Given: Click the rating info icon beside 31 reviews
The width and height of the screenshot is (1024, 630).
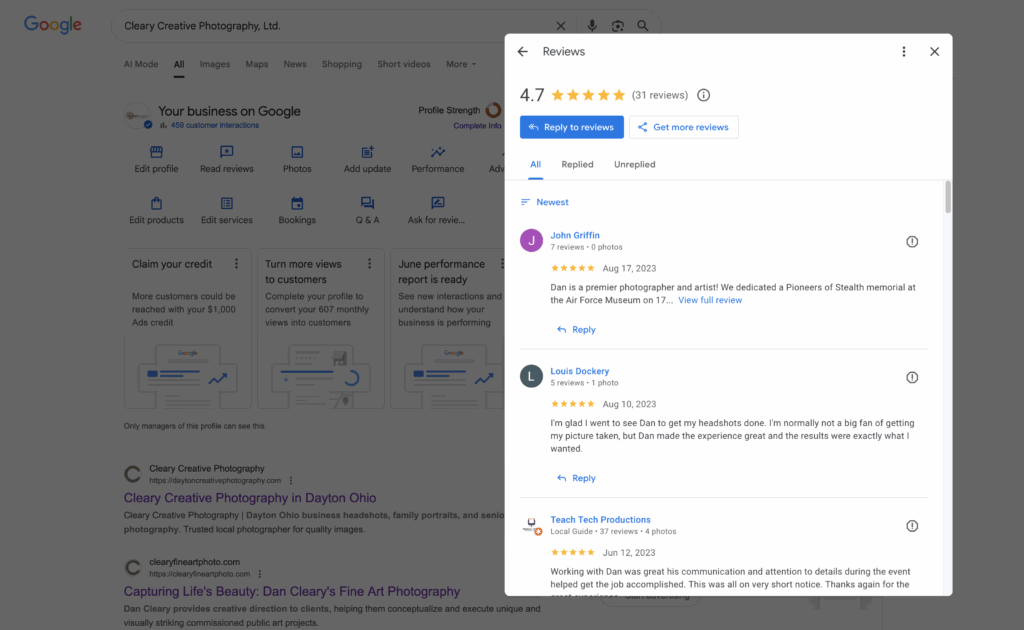Looking at the screenshot, I should tap(703, 96).
